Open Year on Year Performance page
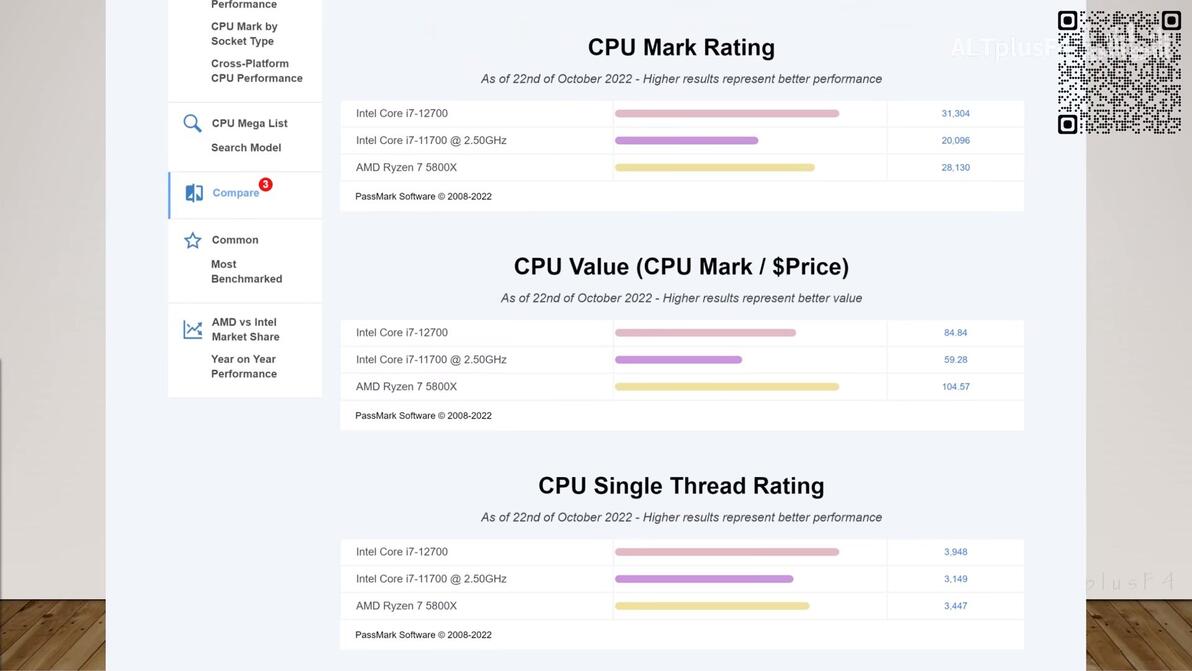 tap(244, 366)
